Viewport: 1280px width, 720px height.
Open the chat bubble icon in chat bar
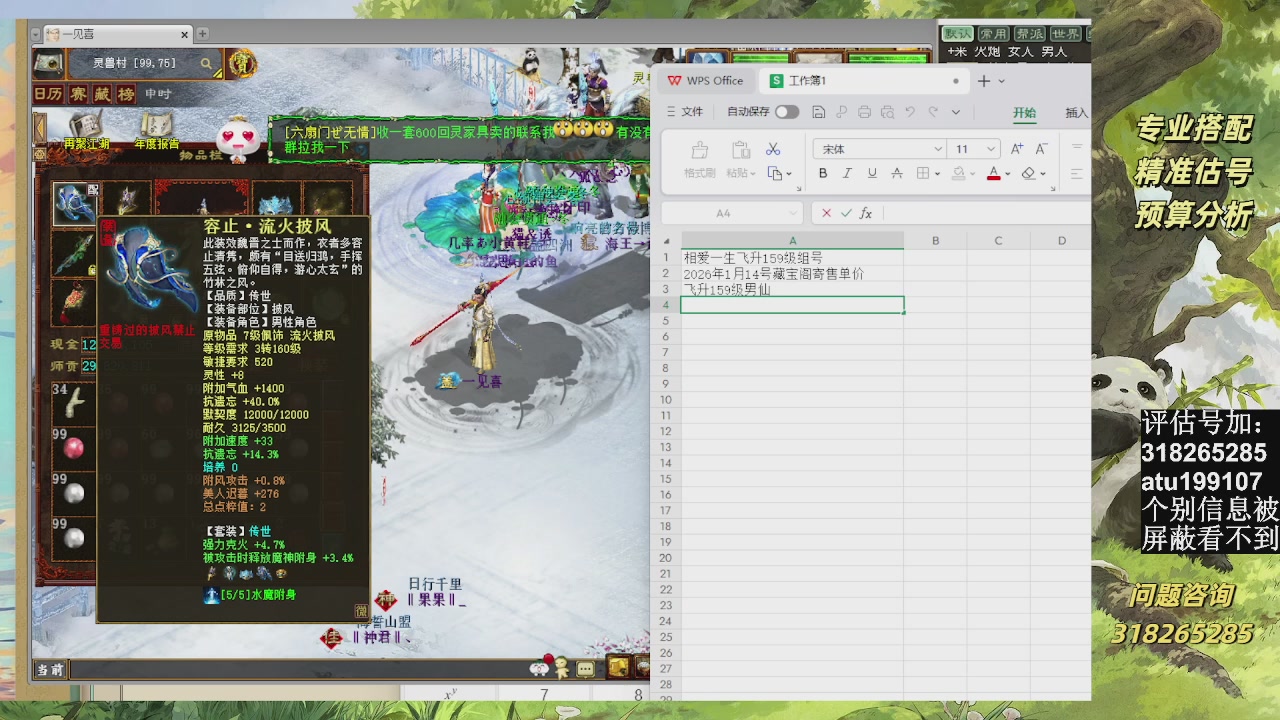(x=586, y=669)
